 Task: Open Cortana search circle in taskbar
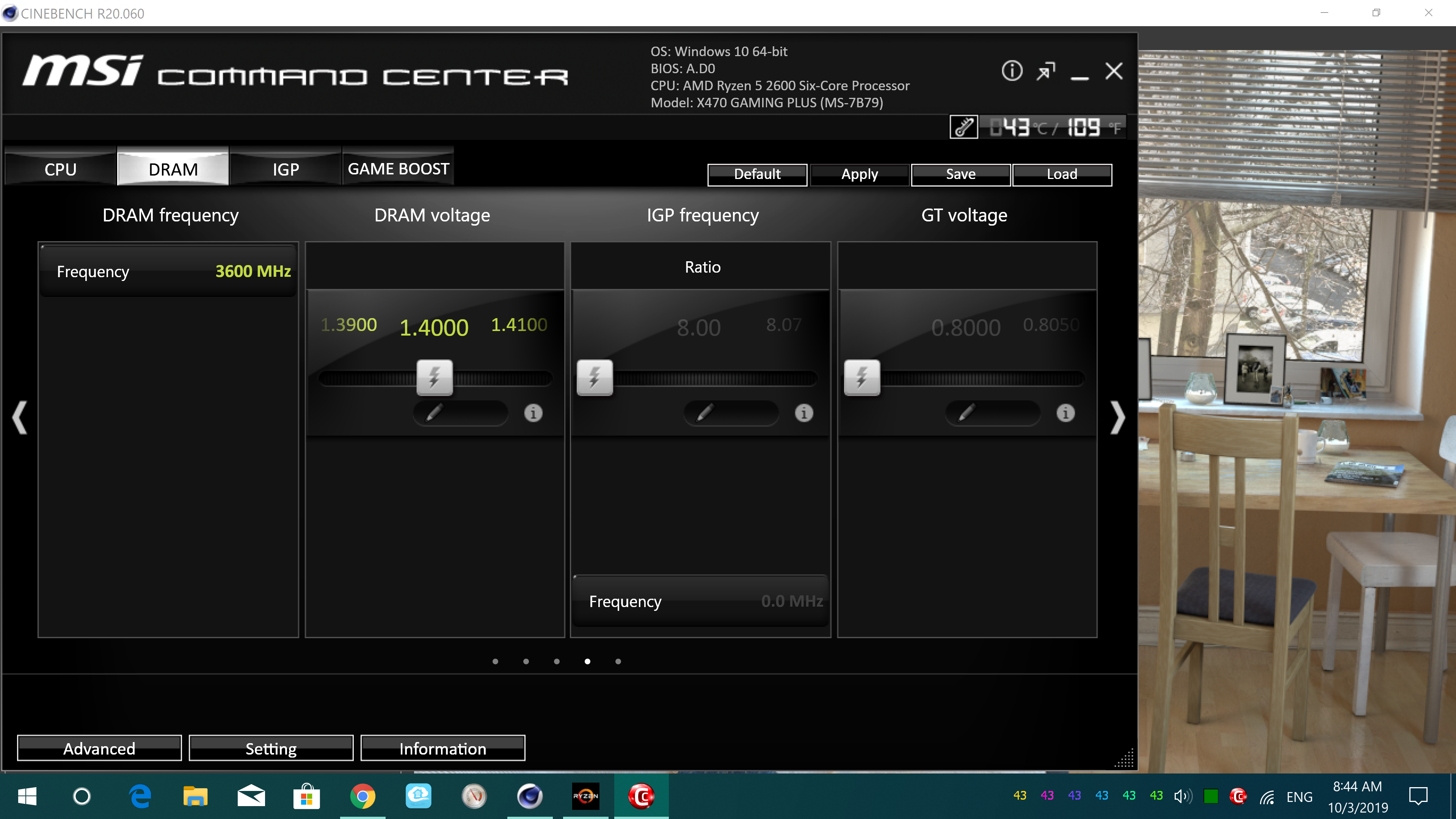pos(82,796)
